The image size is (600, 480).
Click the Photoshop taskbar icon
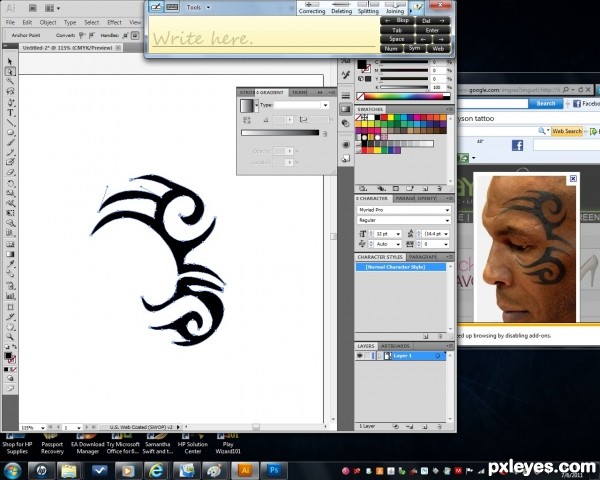274,470
